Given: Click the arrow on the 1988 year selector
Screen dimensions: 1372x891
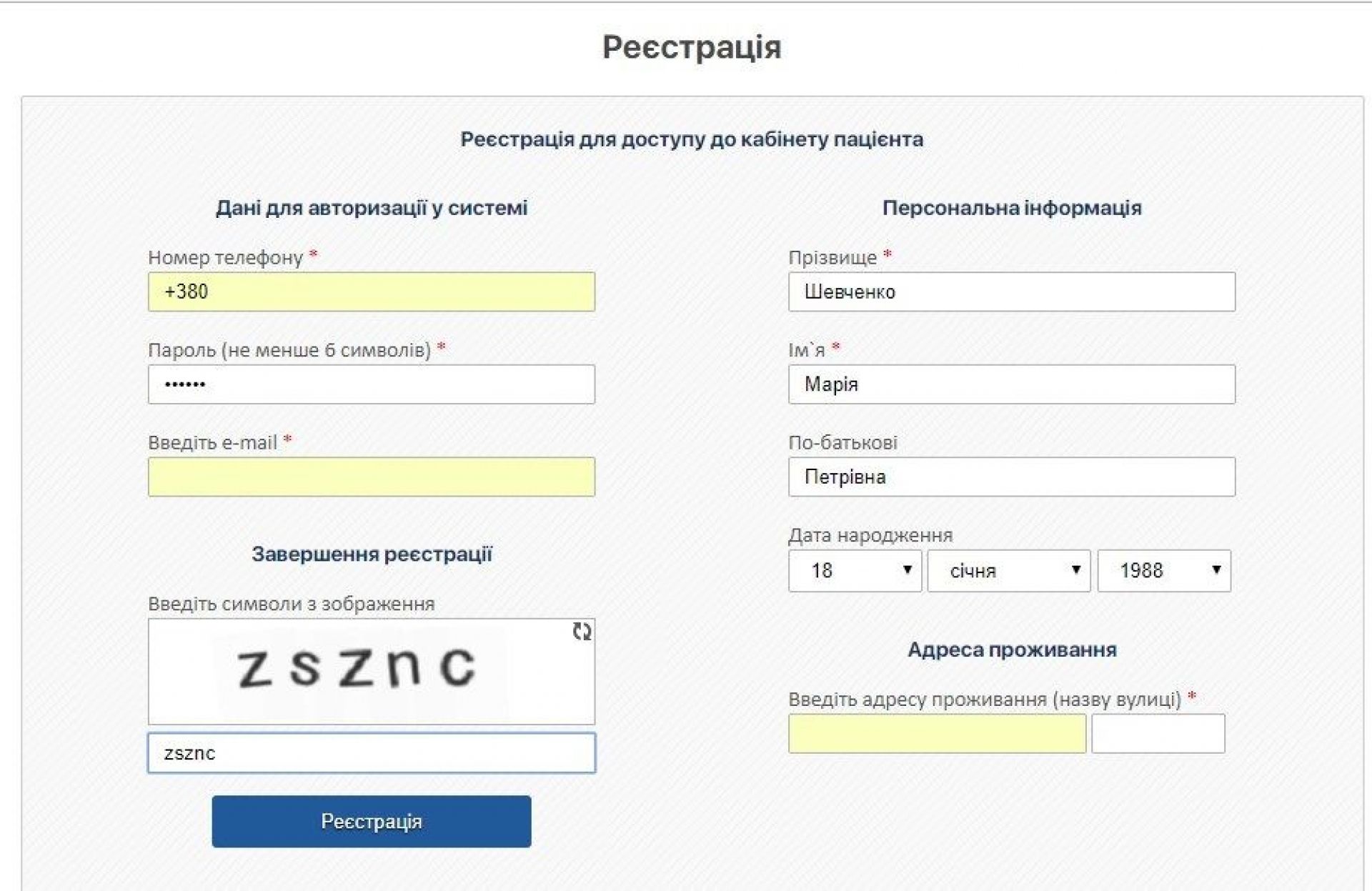Looking at the screenshot, I should click(1216, 569).
